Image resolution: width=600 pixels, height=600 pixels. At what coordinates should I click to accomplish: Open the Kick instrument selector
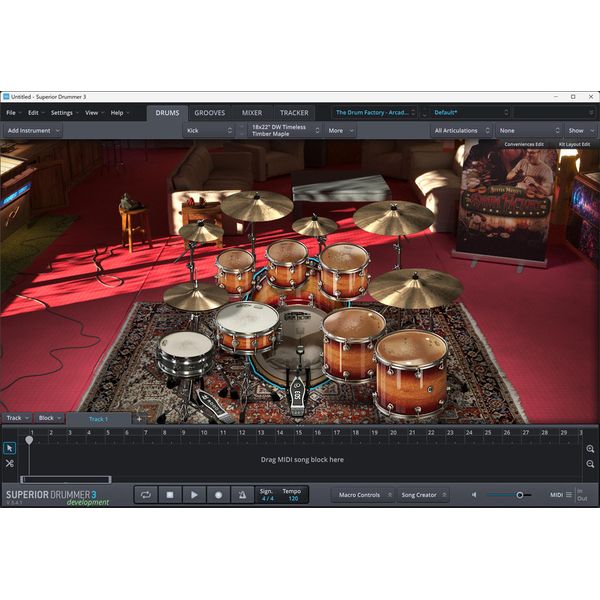[209, 130]
